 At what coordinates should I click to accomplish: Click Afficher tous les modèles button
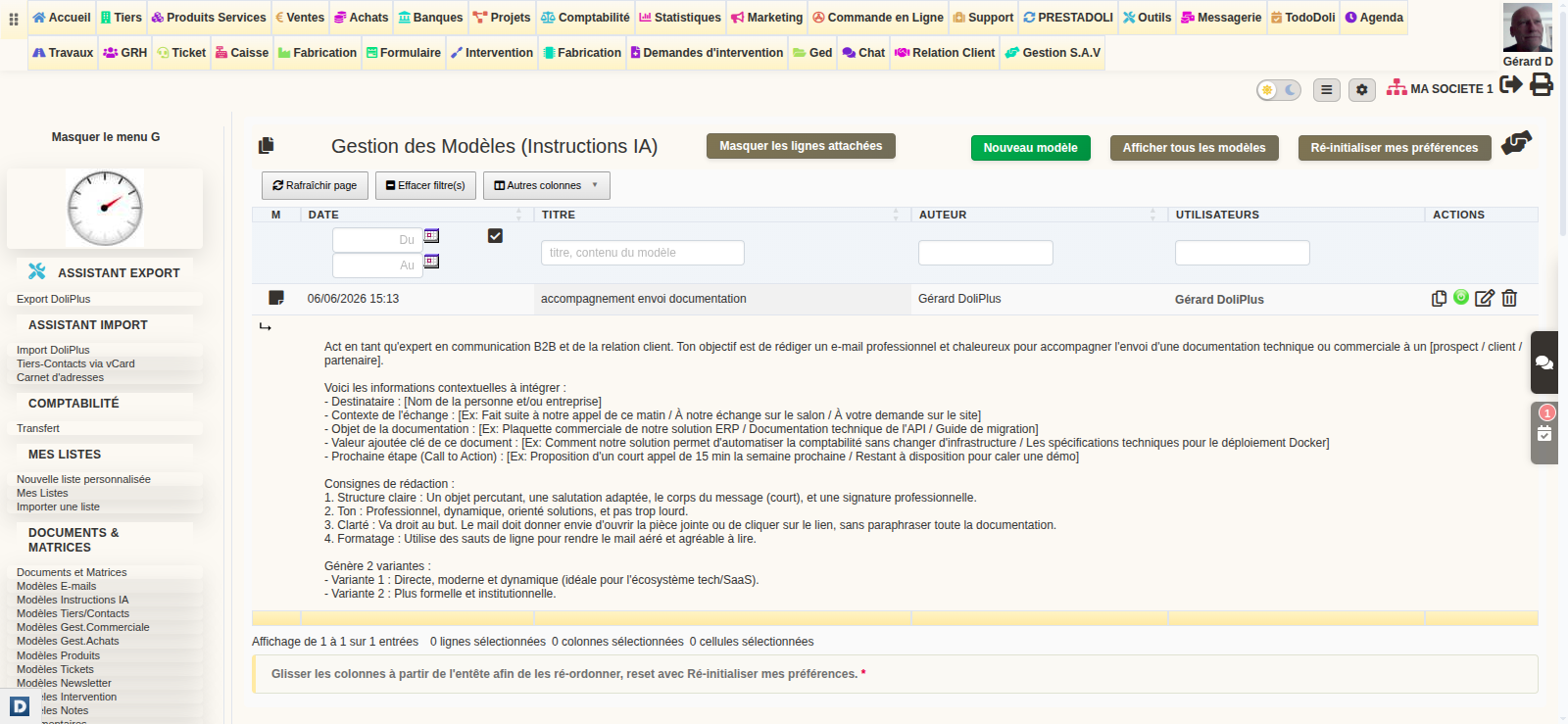[1194, 148]
